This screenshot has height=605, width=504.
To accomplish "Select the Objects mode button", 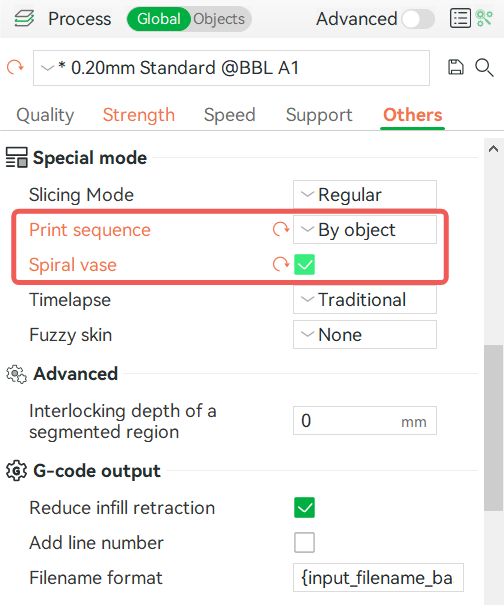I will click(x=219, y=19).
